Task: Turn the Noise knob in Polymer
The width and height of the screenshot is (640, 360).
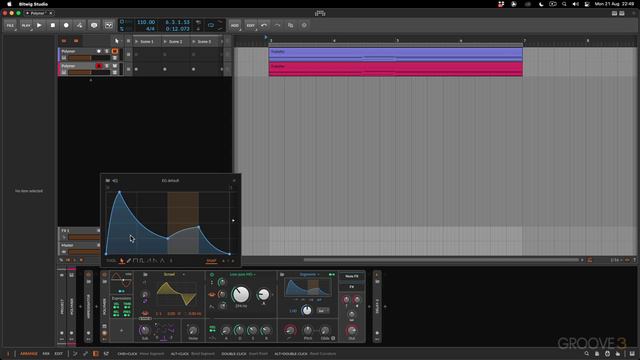Action: (x=193, y=331)
